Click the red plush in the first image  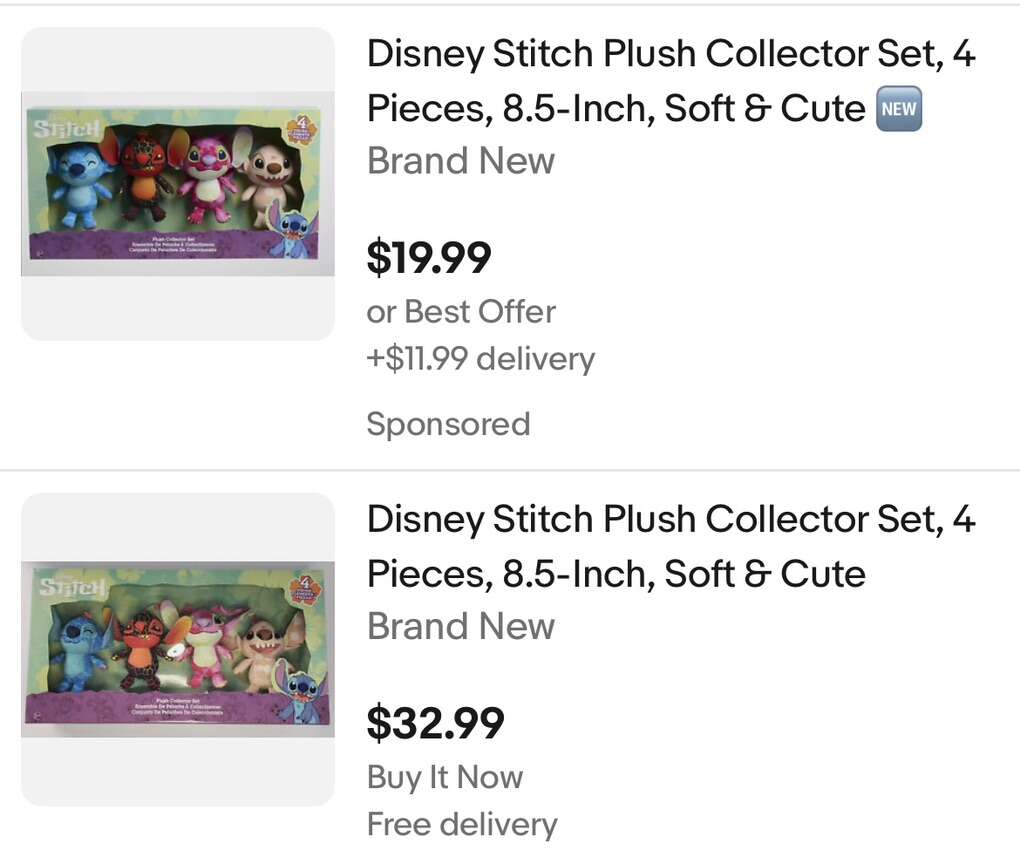pos(144,178)
